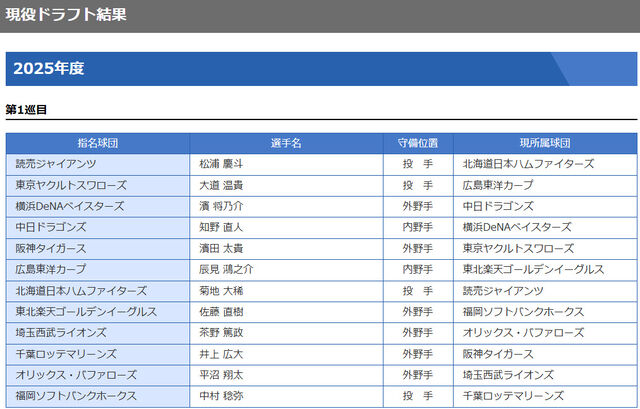
Task: Select player name "濱 将乃介"
Action: point(221,206)
